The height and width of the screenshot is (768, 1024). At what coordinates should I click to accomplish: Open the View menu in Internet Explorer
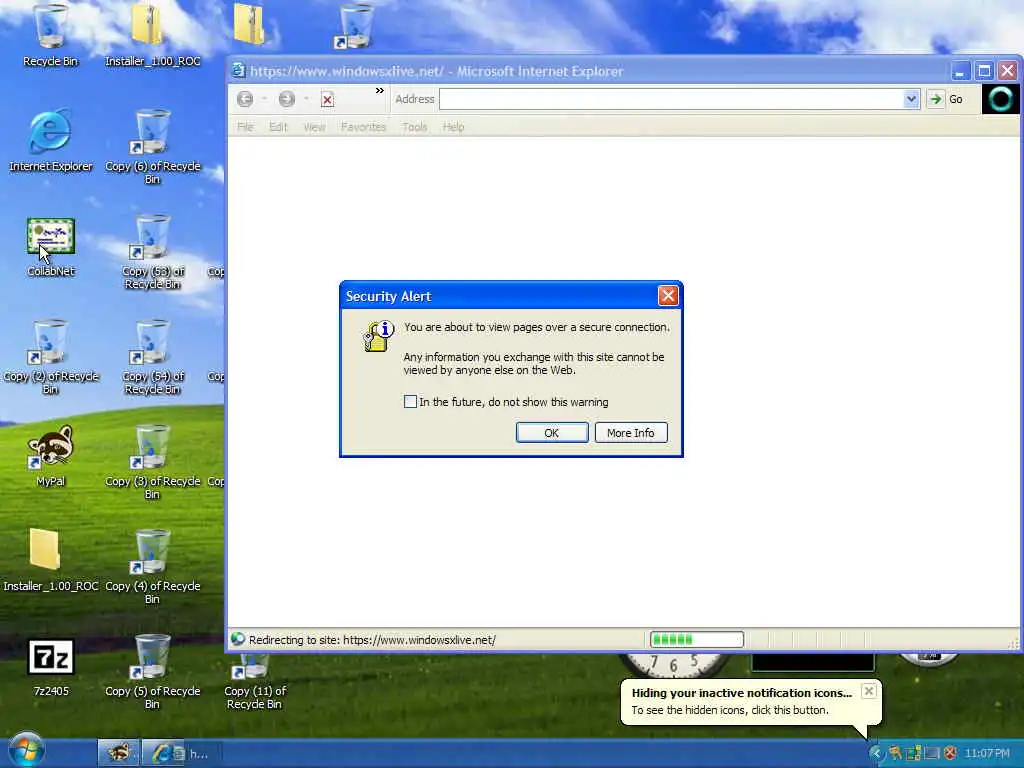(x=314, y=127)
